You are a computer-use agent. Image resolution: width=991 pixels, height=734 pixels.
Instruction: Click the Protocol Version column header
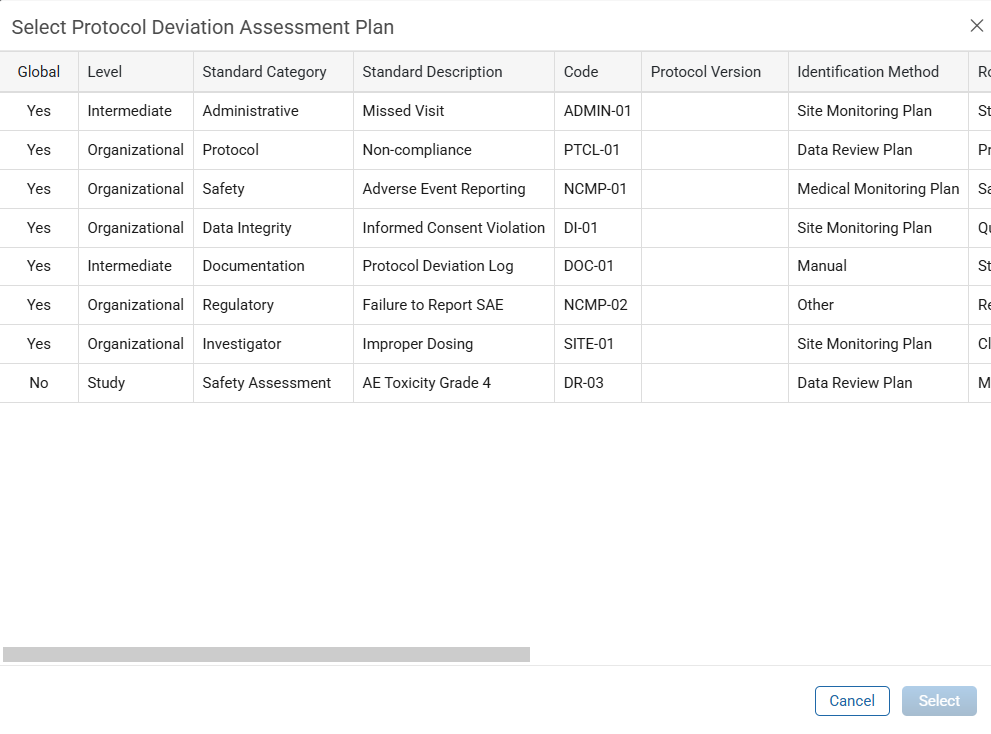715,72
